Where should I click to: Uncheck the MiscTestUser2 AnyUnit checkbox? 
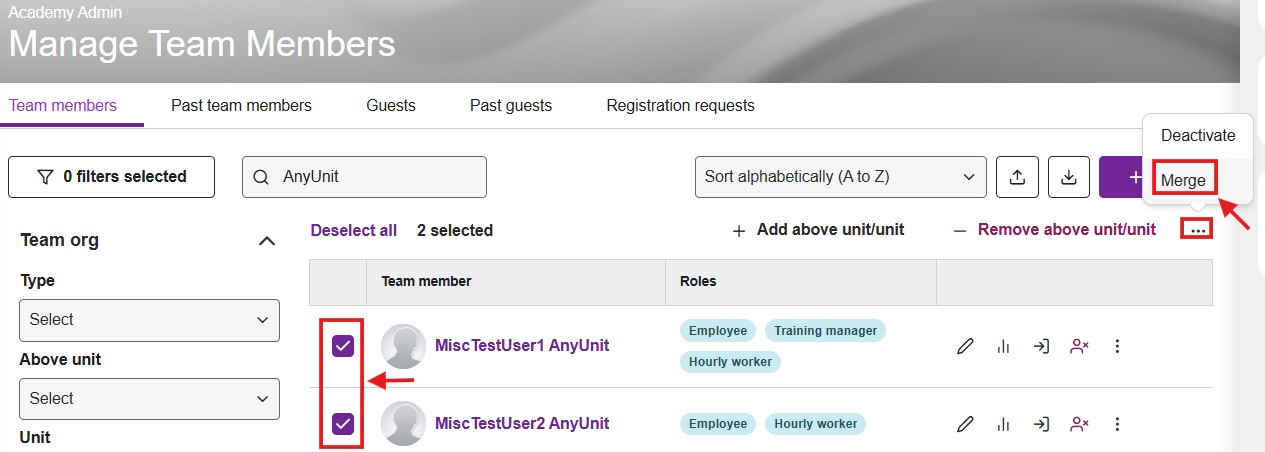343,424
